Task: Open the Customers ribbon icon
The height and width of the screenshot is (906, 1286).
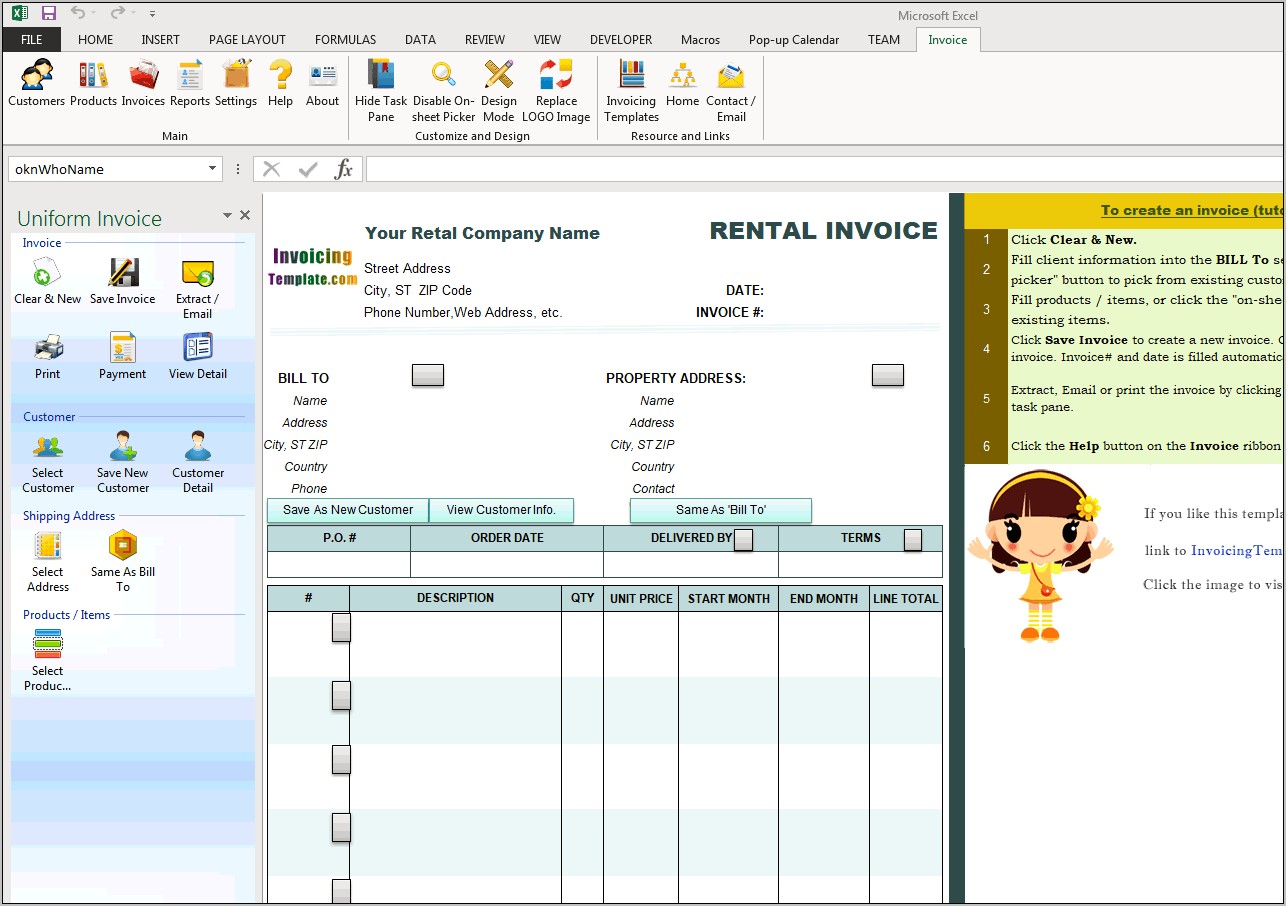Action: 36,83
